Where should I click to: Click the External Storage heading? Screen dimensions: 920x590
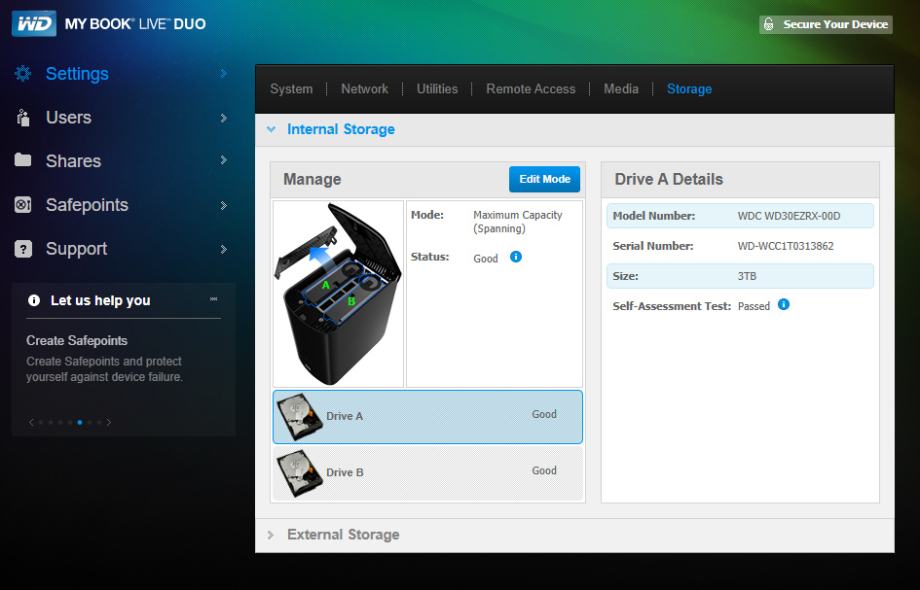coord(343,535)
